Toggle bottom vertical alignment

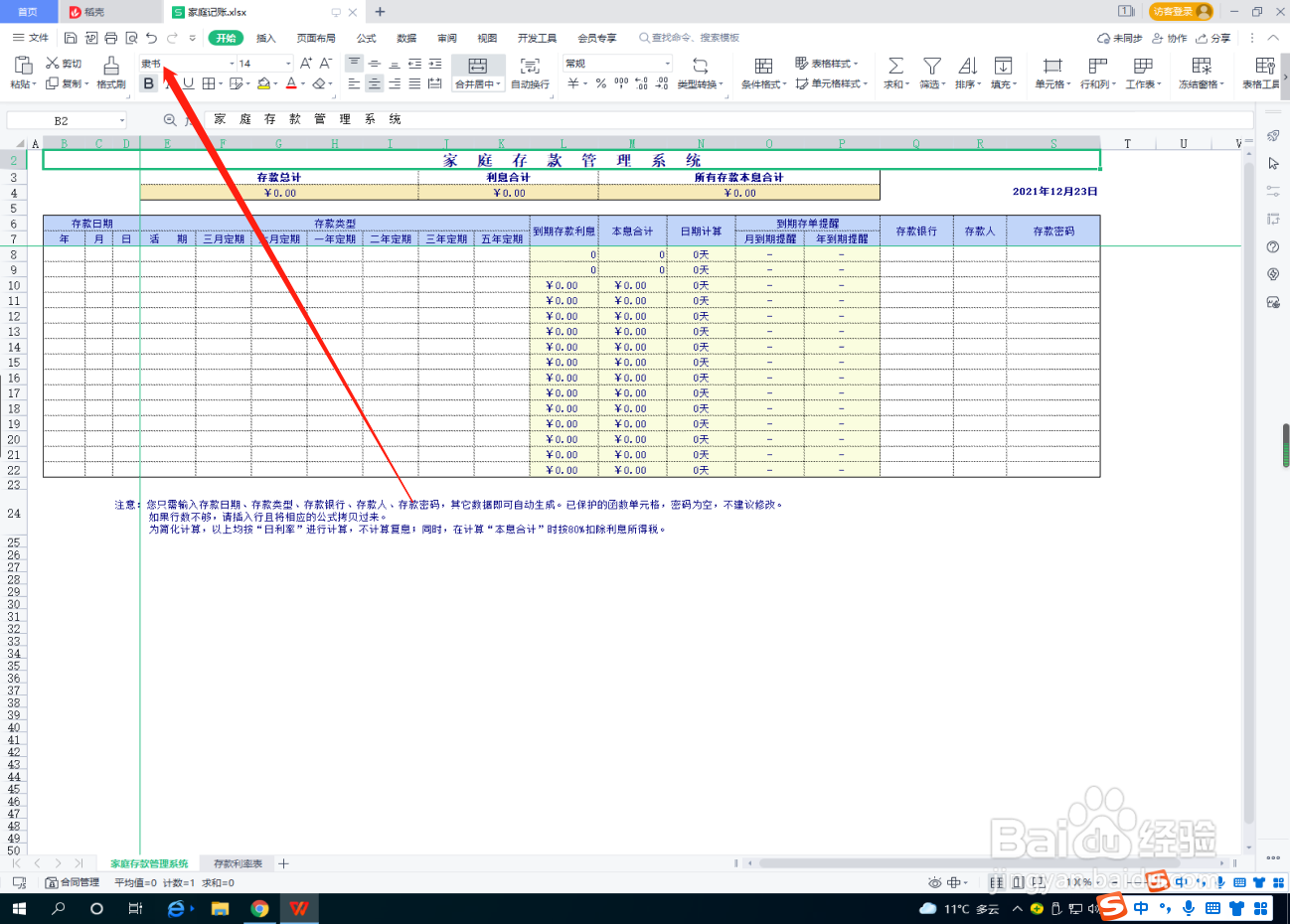pos(395,64)
